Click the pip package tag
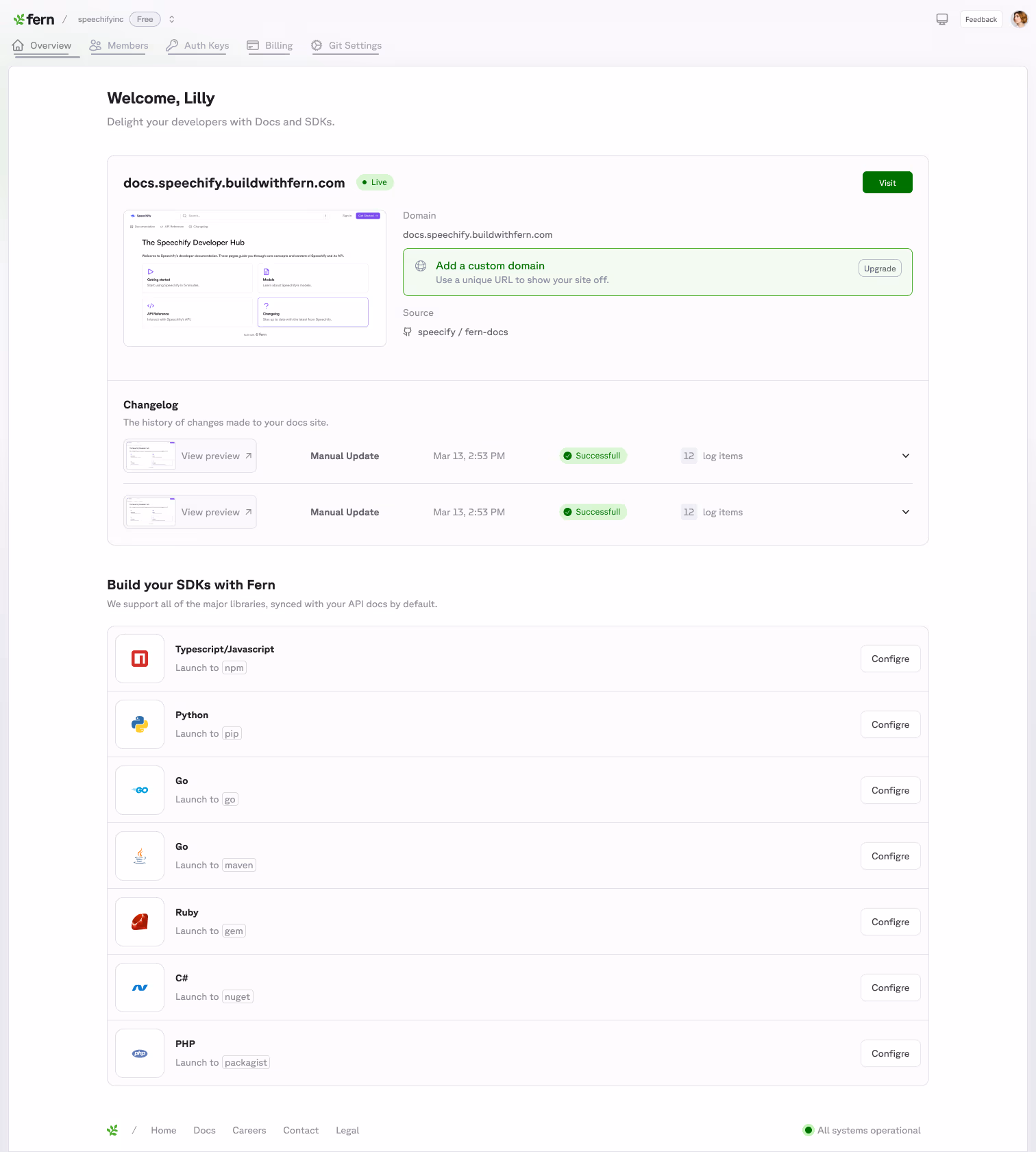This screenshot has width=1036, height=1152. coord(232,733)
